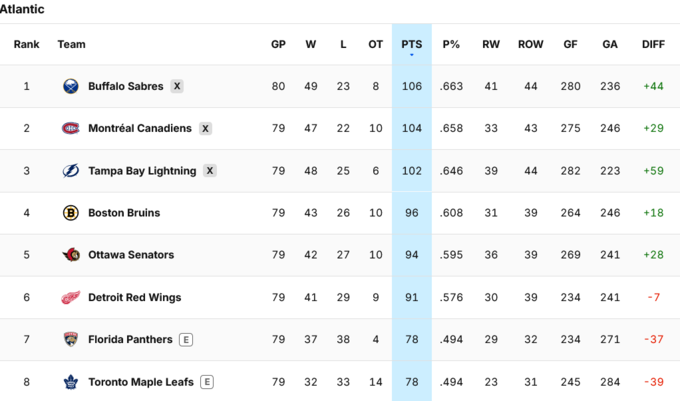The image size is (680, 401).
Task: Click the GF column header
Action: tap(570, 44)
